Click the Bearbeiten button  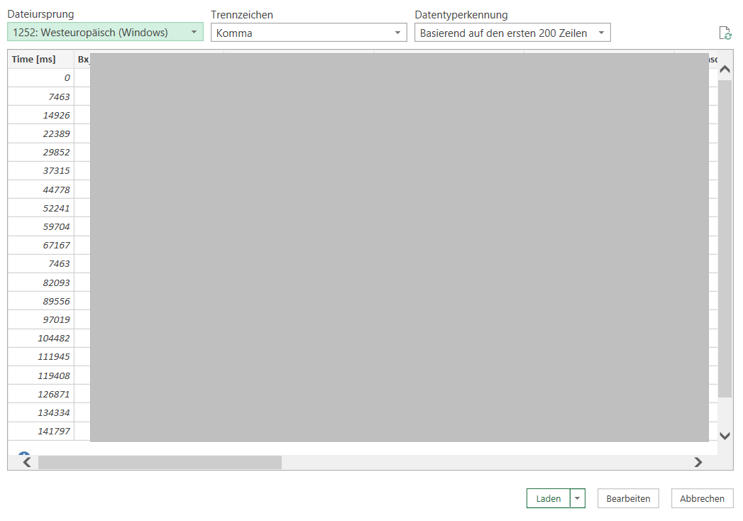pos(628,498)
